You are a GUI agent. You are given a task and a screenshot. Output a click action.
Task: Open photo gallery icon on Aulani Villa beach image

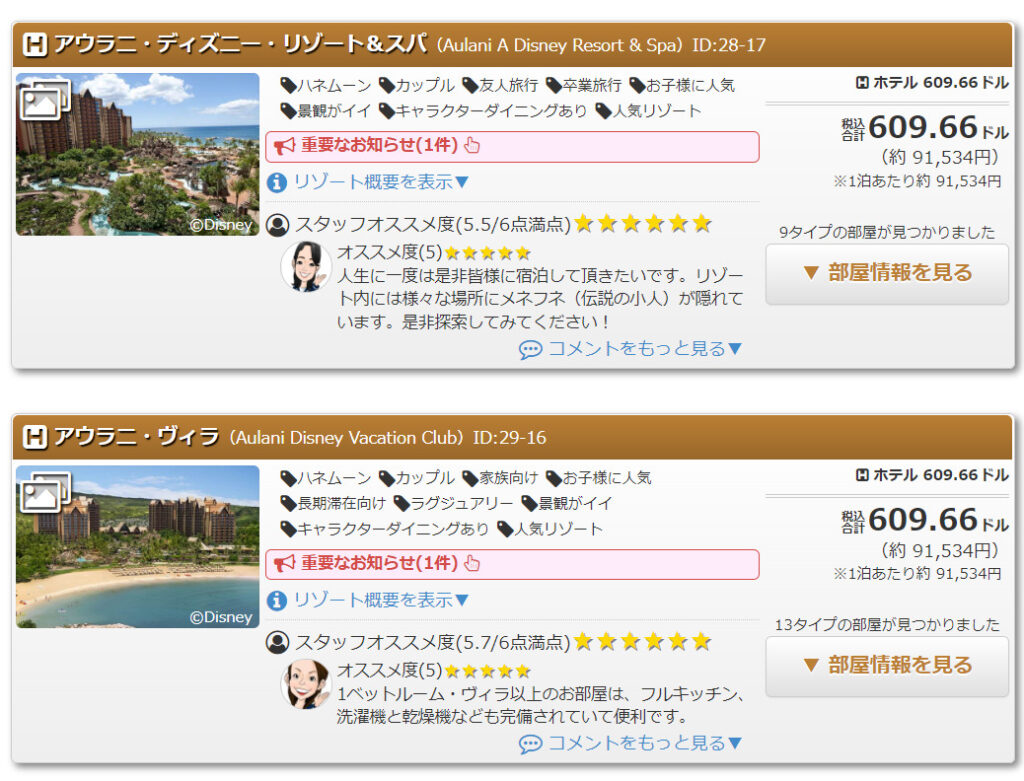[x=45, y=492]
